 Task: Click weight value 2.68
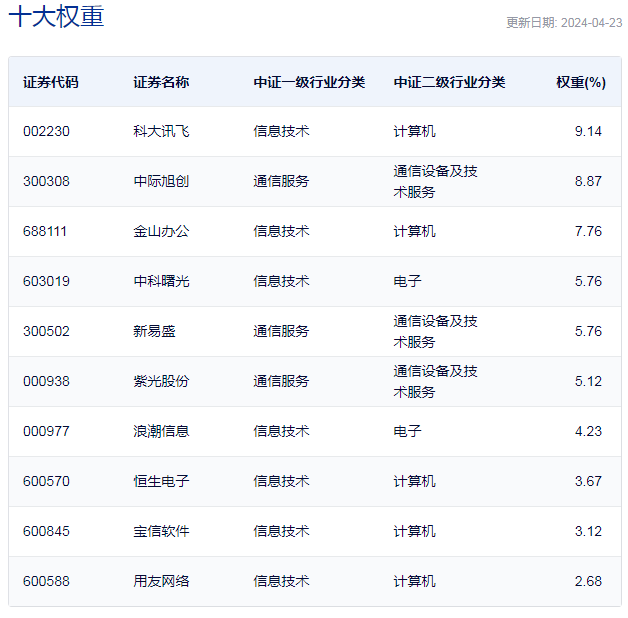point(588,581)
